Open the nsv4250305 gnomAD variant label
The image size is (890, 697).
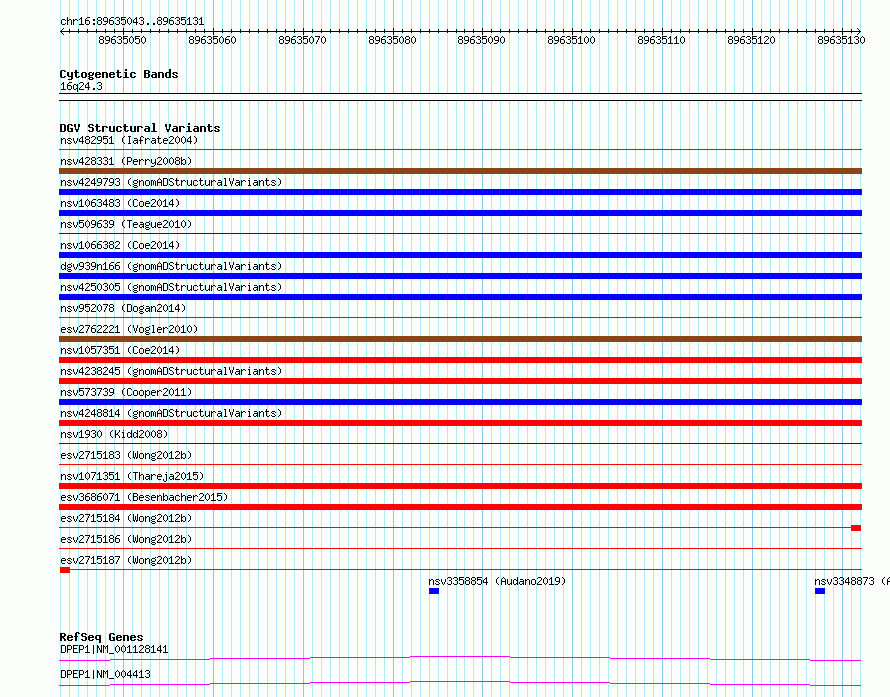tap(171, 287)
